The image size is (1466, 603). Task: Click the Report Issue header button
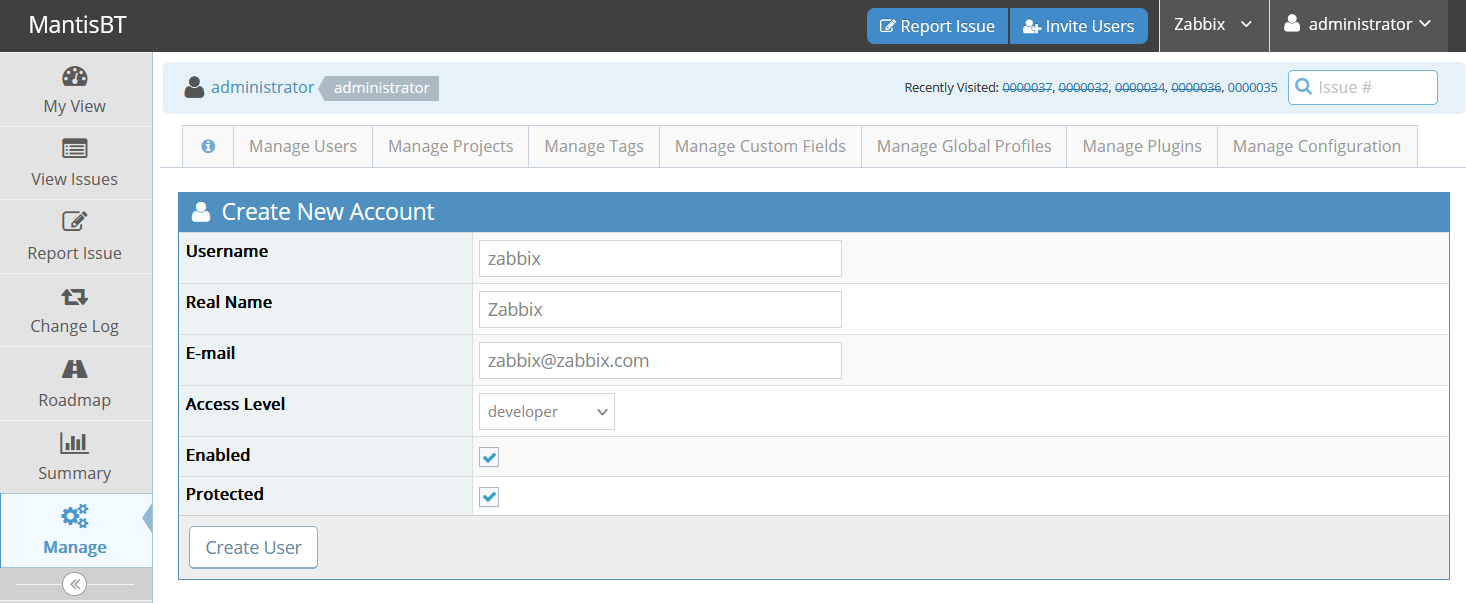pyautogui.click(x=937, y=26)
